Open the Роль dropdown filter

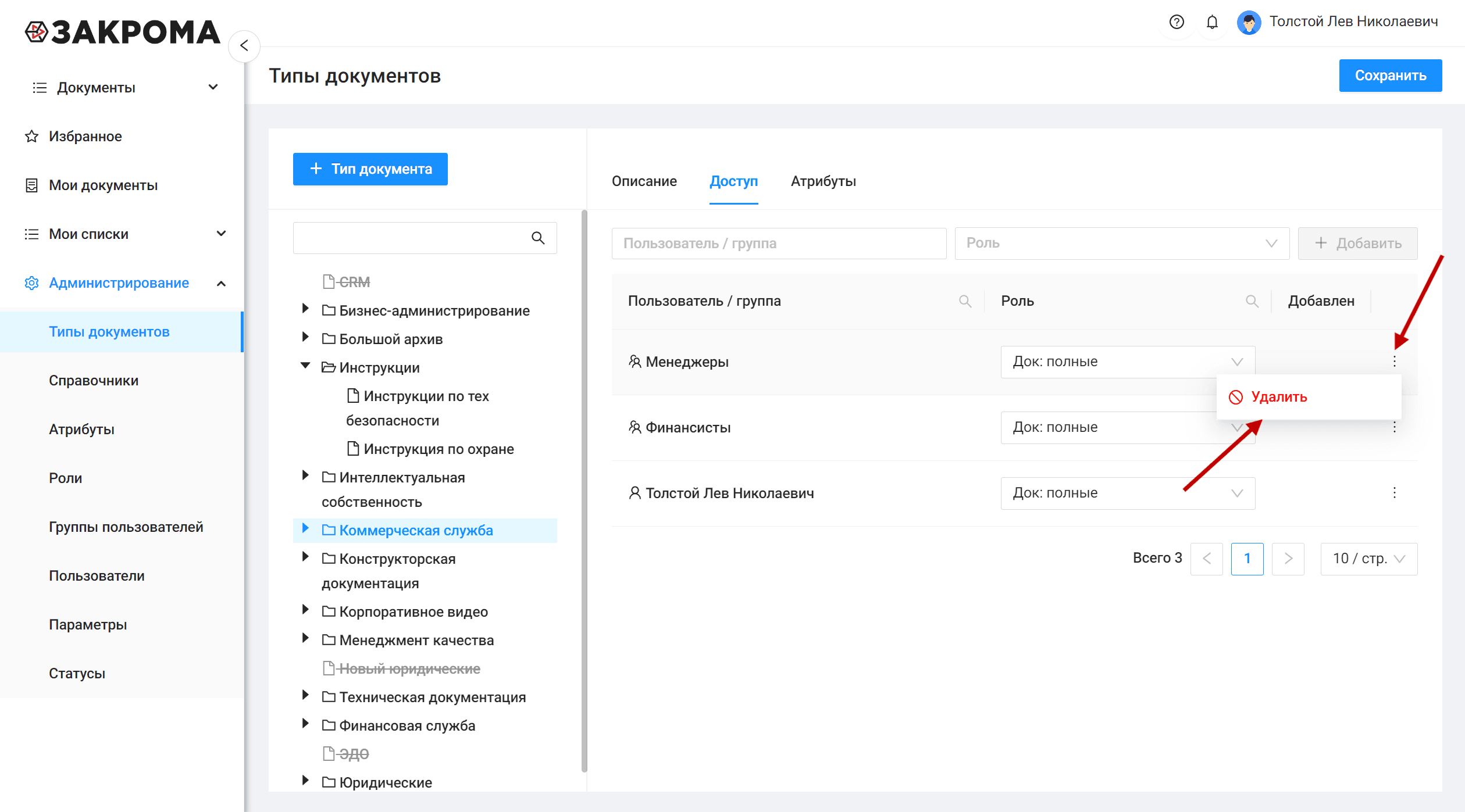[1122, 243]
